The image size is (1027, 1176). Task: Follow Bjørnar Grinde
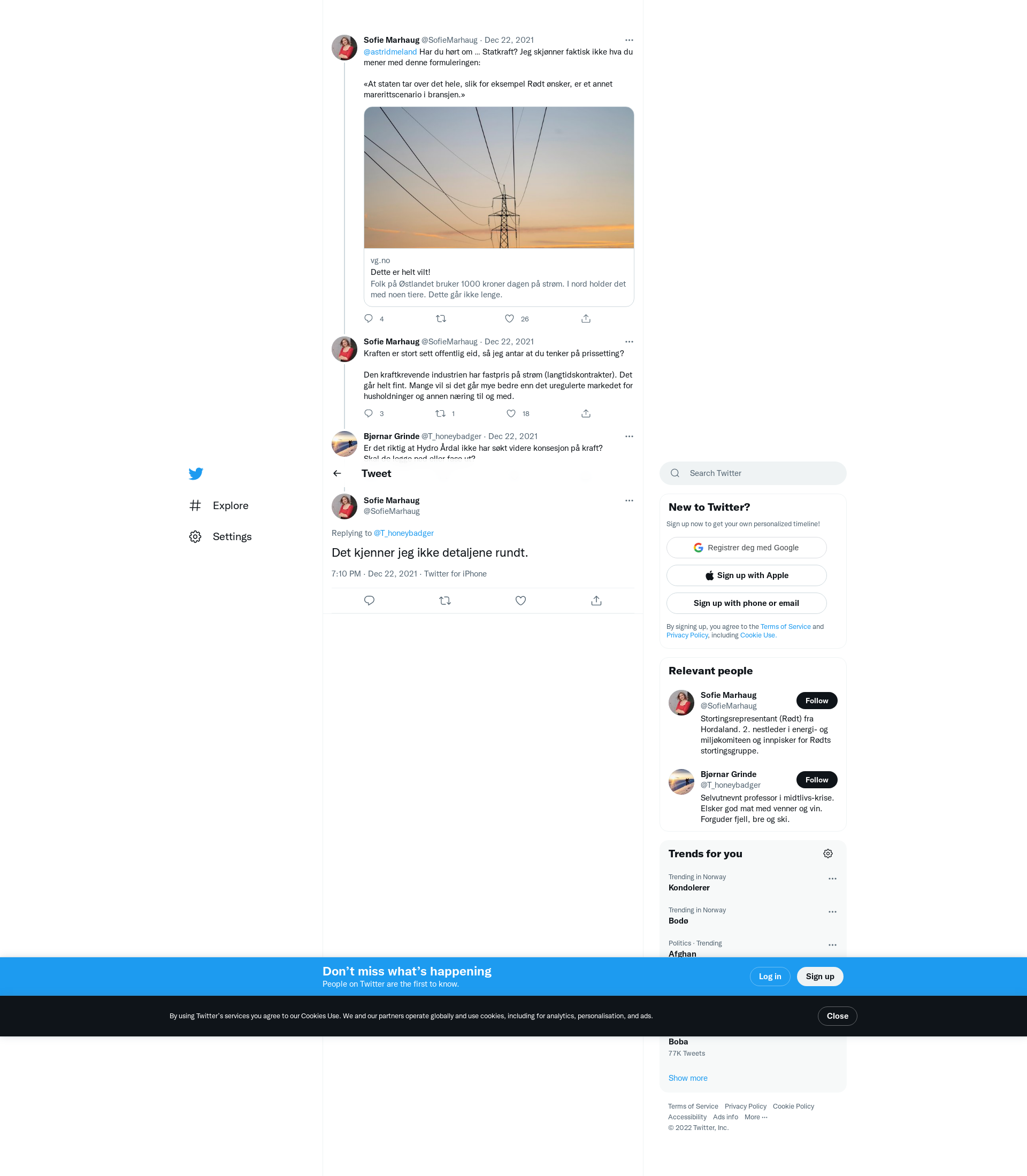[816, 780]
